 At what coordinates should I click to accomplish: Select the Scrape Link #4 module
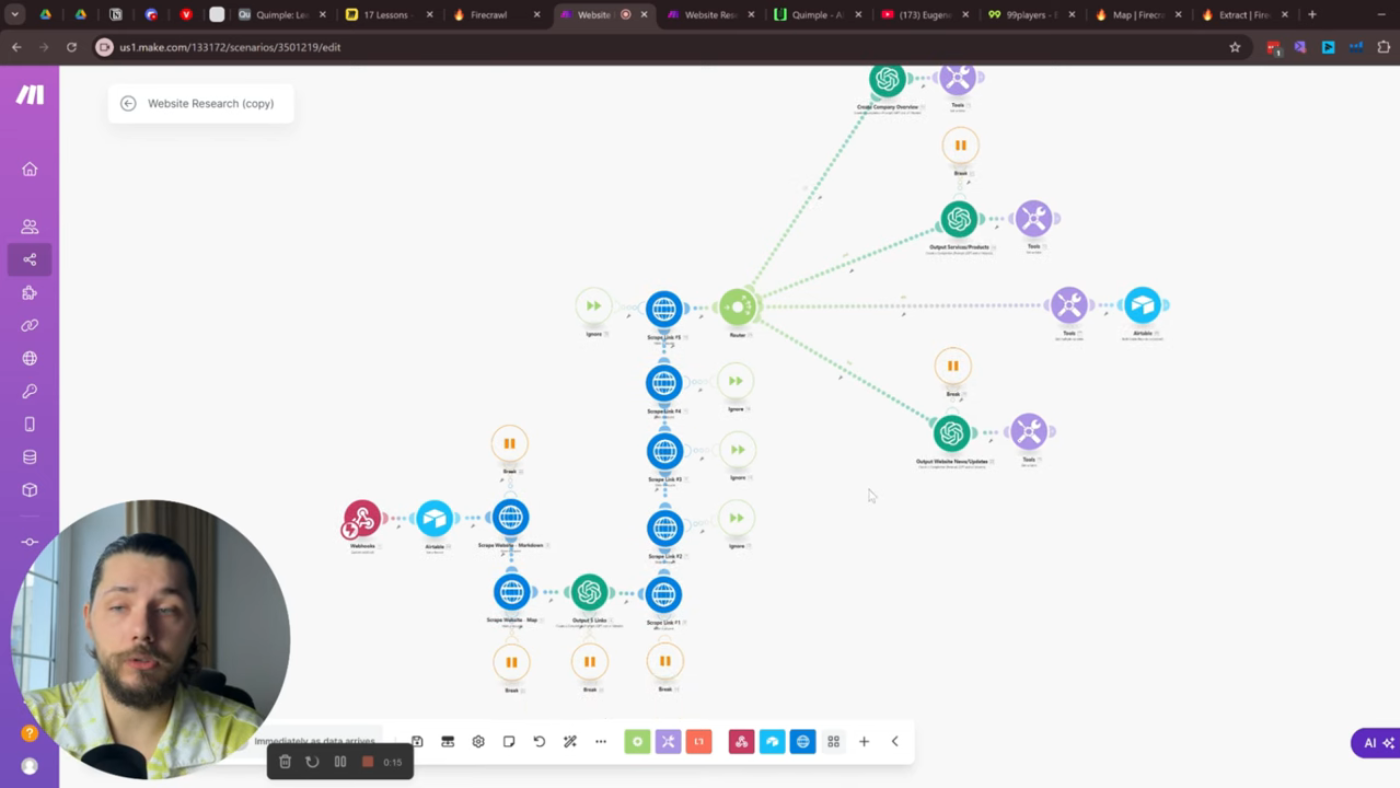[664, 383]
